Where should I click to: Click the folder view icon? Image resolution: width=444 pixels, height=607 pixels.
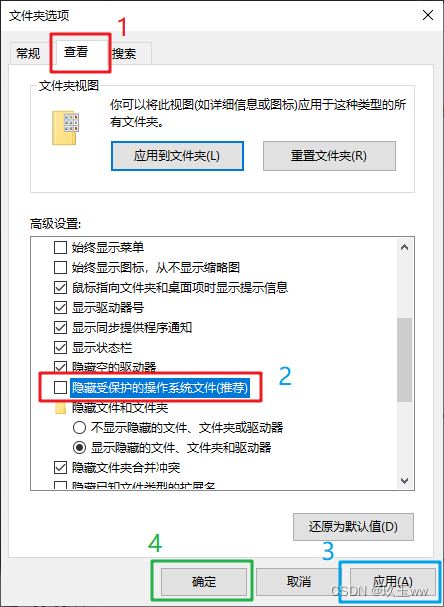(x=65, y=128)
